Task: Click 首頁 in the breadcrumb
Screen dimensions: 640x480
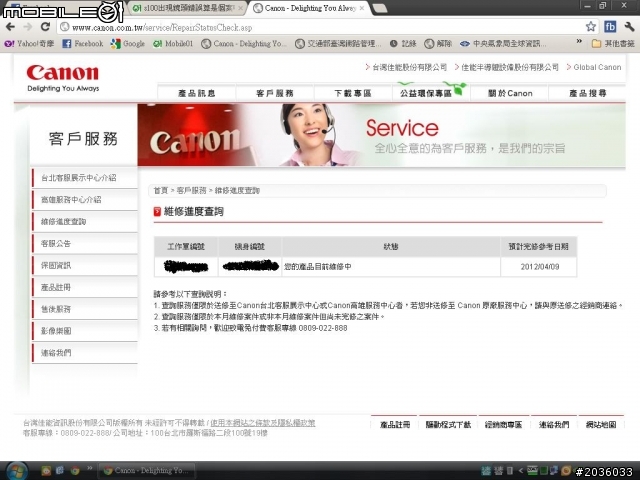Action: pos(160,191)
